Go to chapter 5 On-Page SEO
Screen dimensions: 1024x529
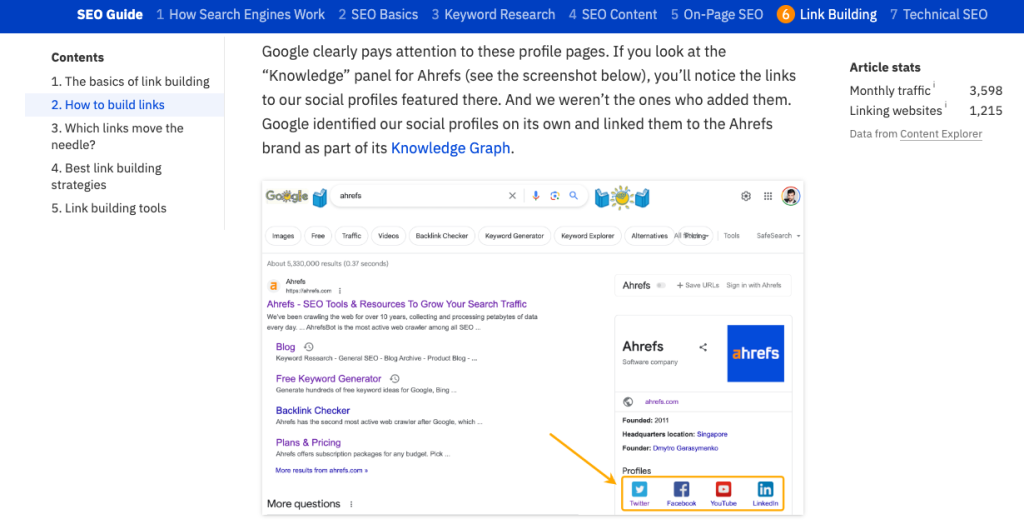(716, 14)
